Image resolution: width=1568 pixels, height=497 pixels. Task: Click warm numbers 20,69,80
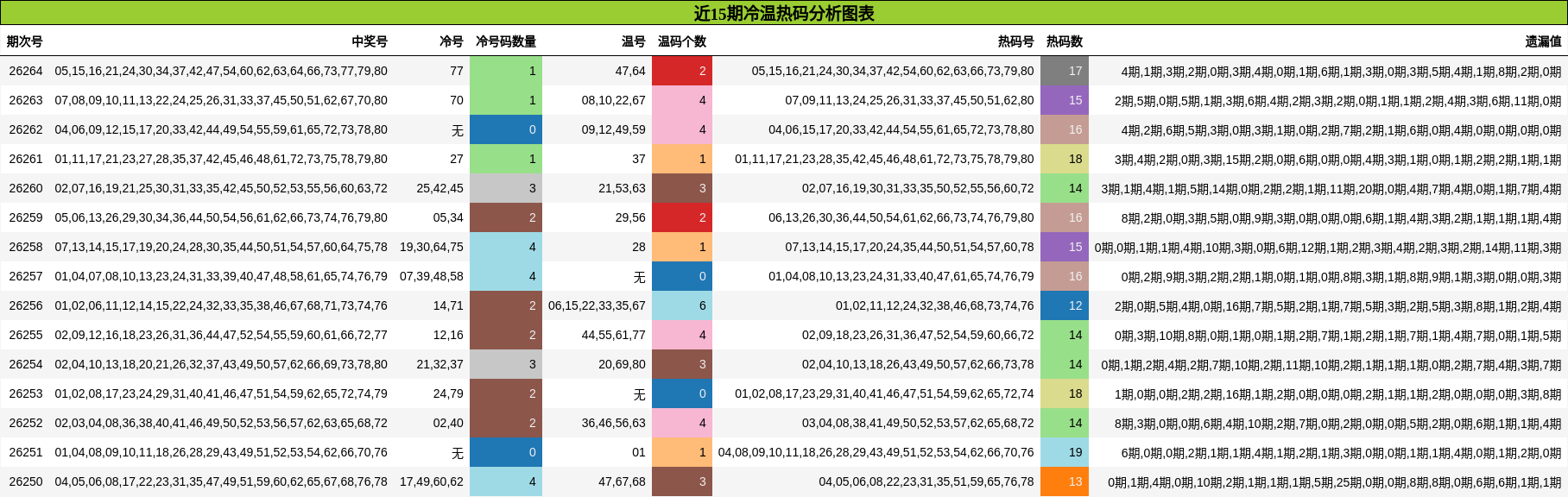point(623,364)
